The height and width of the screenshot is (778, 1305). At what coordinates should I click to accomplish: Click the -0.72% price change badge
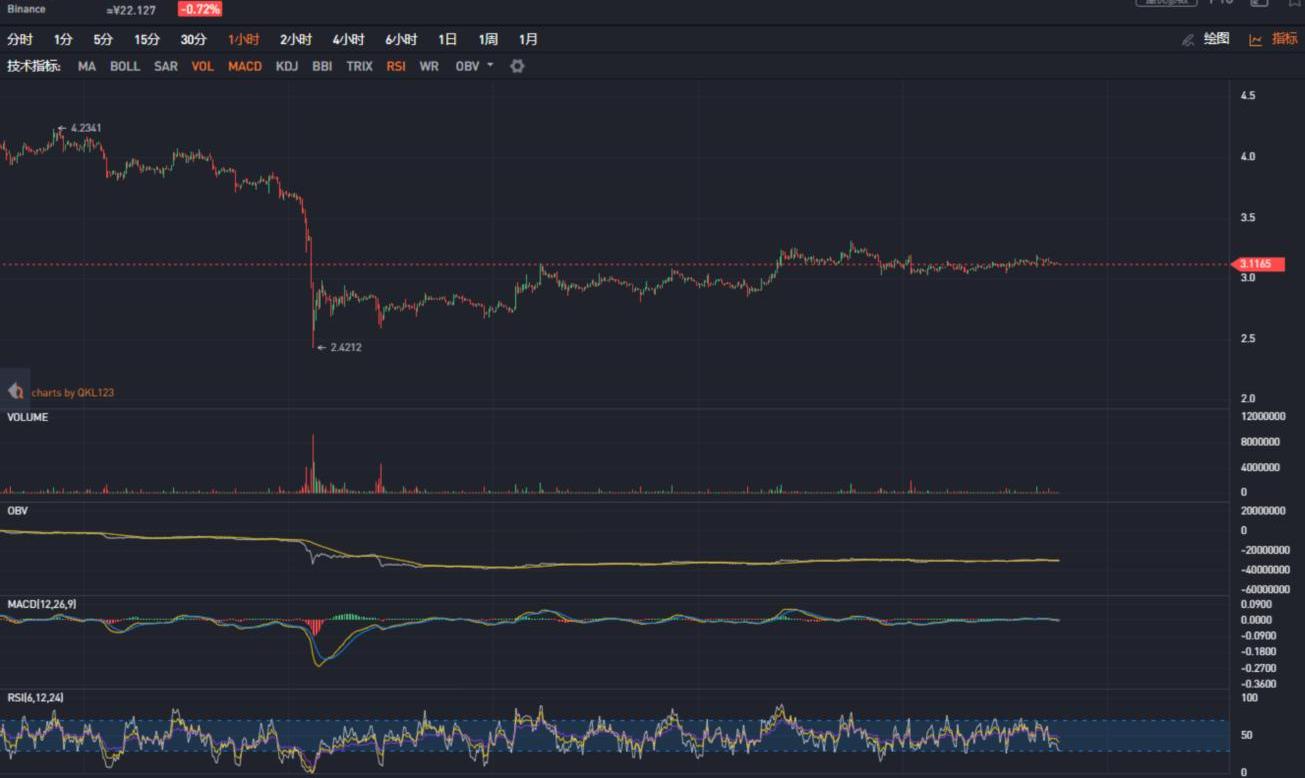point(200,9)
